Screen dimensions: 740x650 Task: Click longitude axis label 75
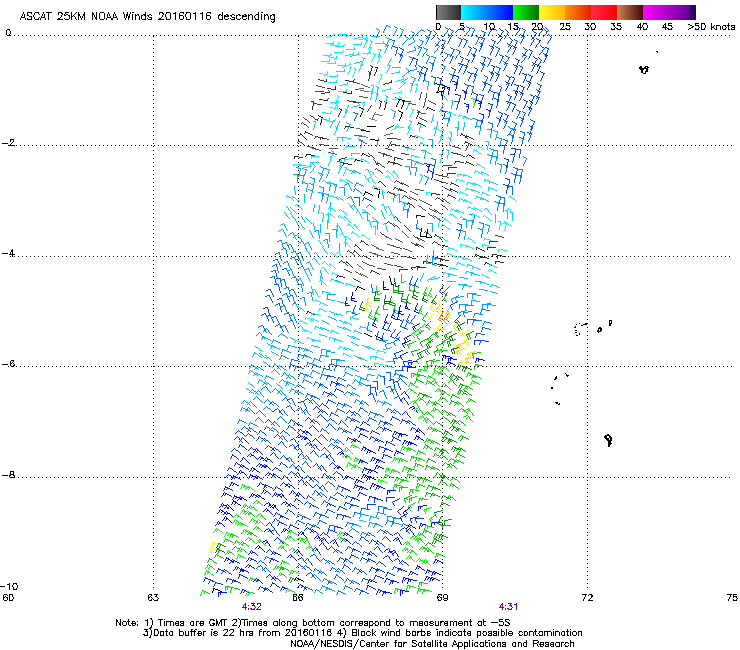click(x=732, y=598)
